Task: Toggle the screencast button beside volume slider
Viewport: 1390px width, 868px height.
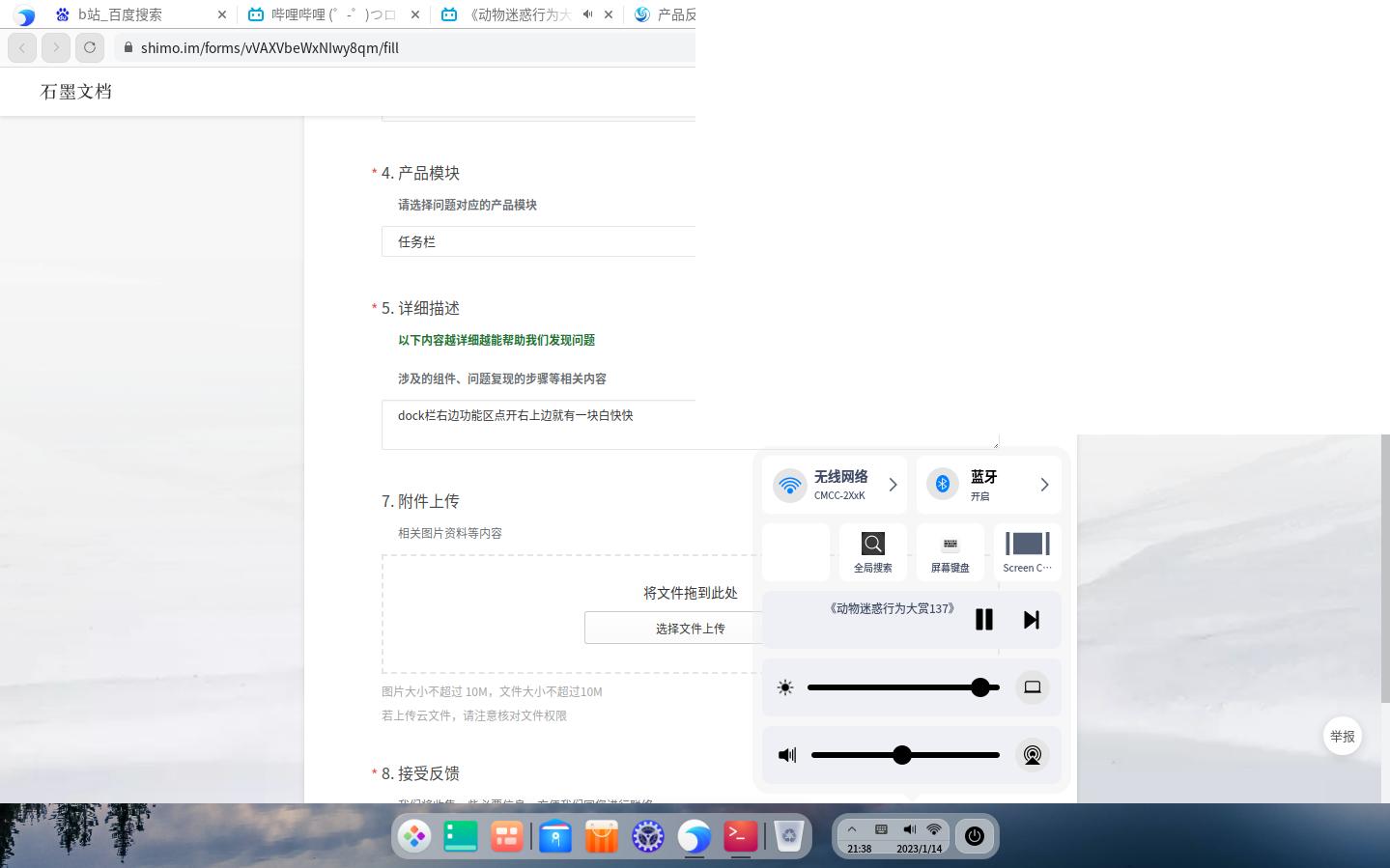Action: click(x=1032, y=755)
